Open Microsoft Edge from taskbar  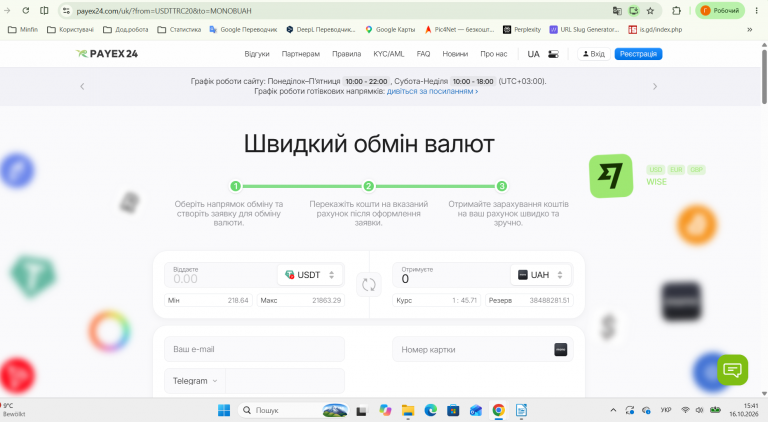(x=431, y=410)
